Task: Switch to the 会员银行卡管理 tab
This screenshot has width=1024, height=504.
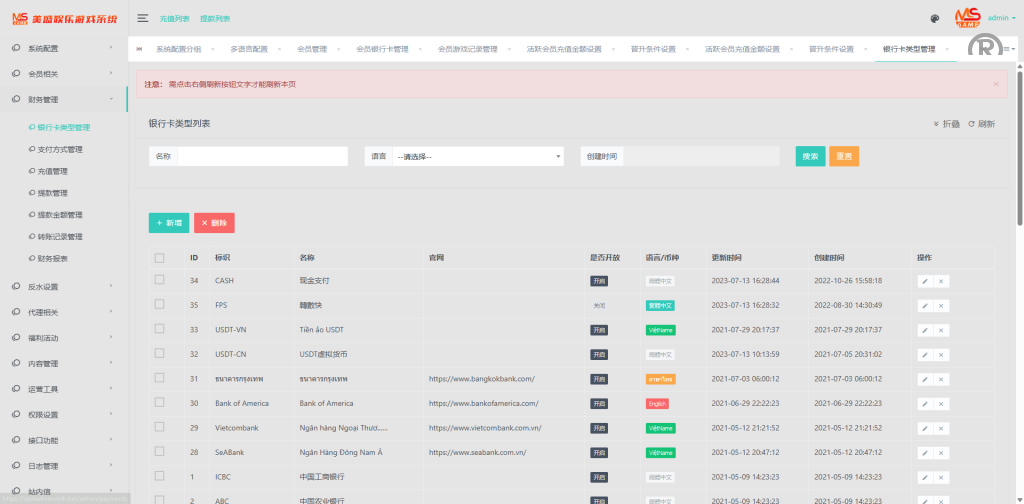Action: (382, 49)
